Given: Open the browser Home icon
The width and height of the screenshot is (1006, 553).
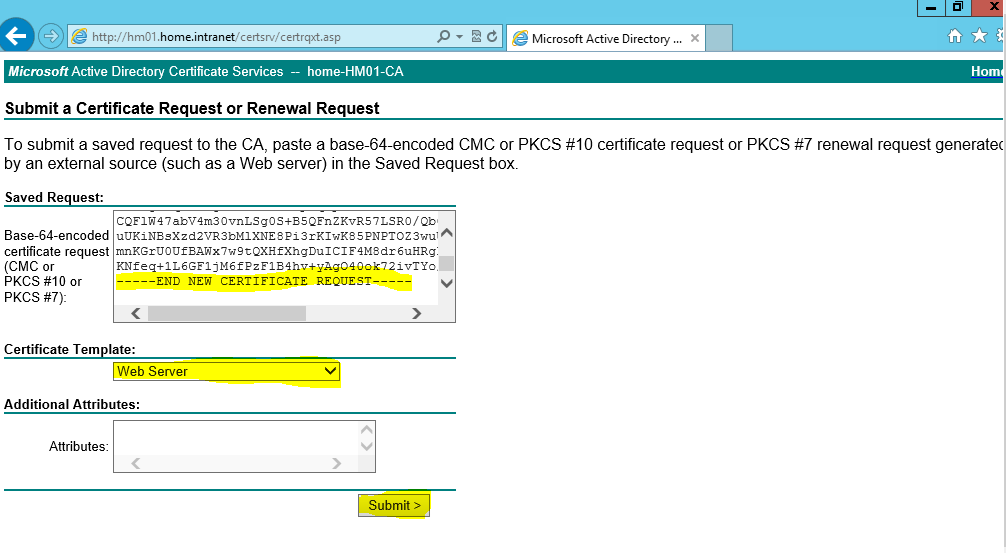Looking at the screenshot, I should (955, 37).
